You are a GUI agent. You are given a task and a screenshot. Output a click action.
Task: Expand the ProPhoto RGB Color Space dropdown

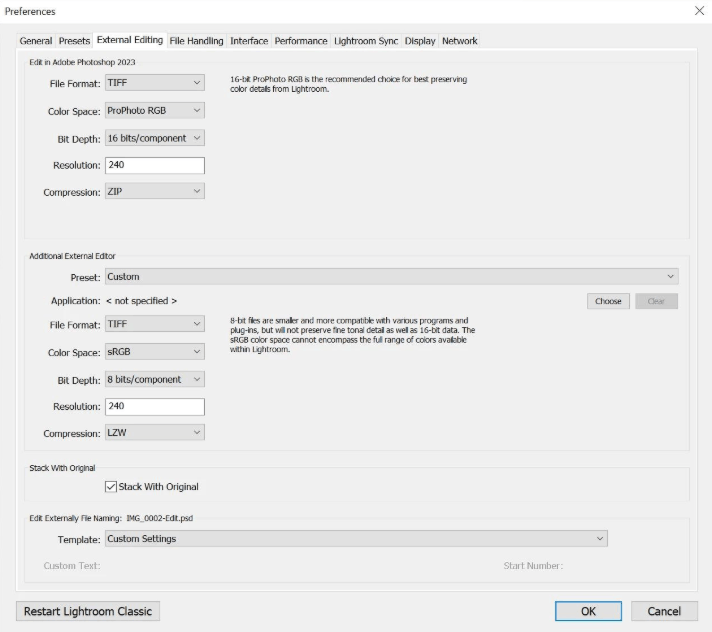click(155, 110)
